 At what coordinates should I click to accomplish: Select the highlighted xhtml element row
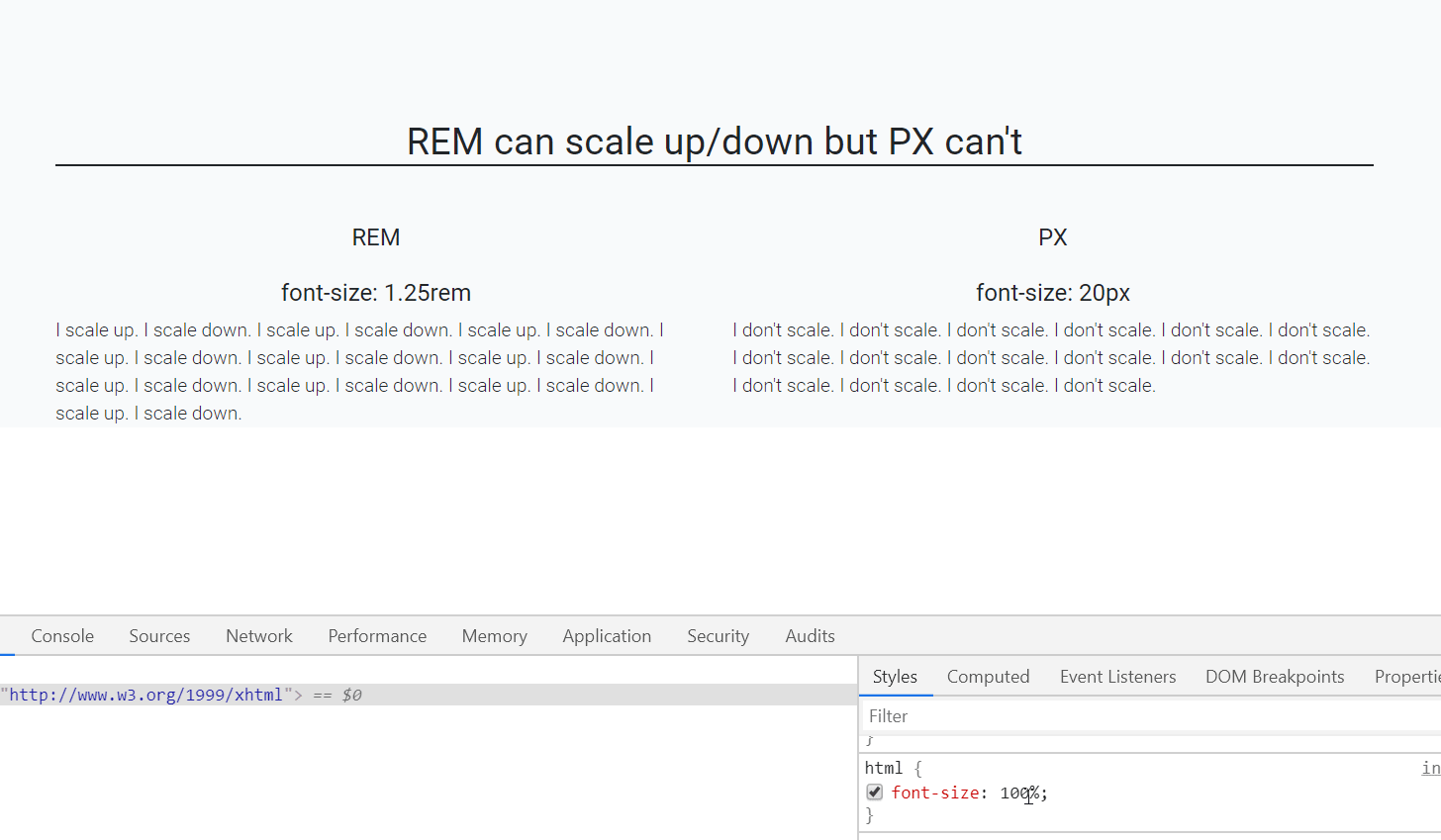[426, 695]
